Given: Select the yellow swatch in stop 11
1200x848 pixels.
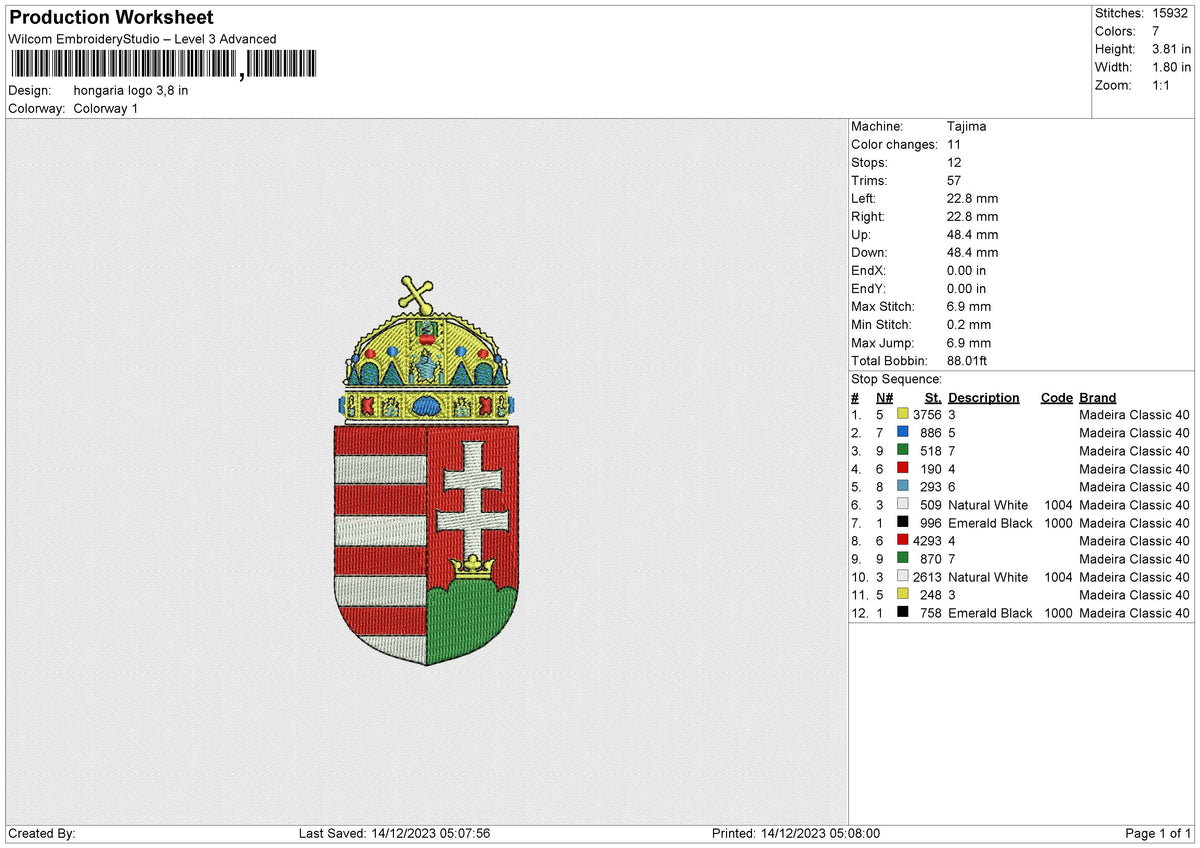Looking at the screenshot, I should (x=903, y=595).
